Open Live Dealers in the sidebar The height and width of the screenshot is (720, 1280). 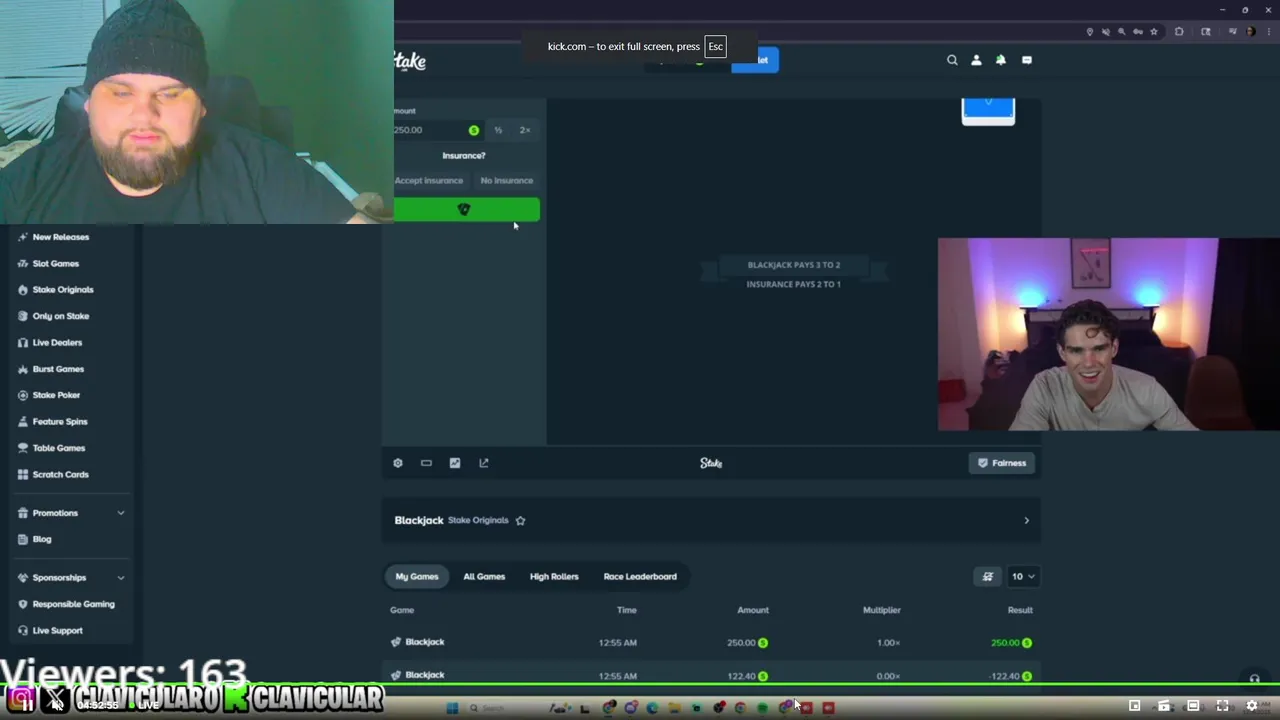(57, 343)
